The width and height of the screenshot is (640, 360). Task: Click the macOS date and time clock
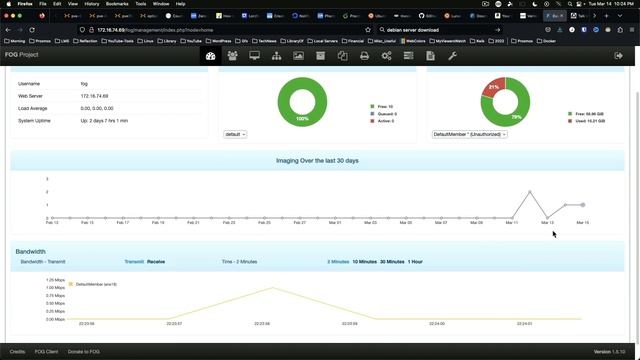click(x=611, y=4)
